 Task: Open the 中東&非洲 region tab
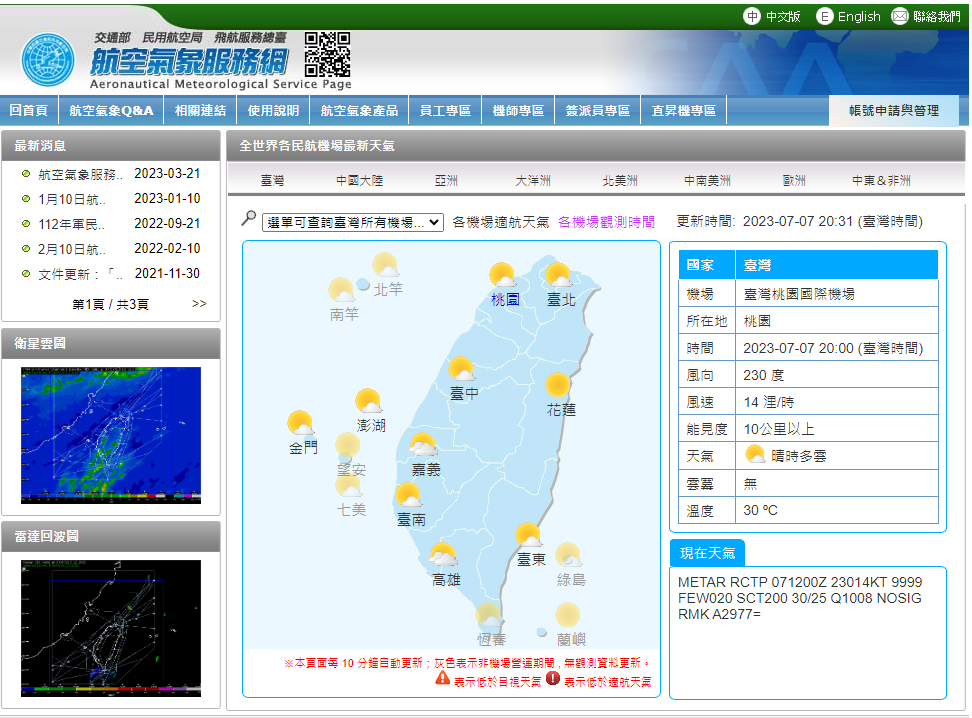[881, 180]
